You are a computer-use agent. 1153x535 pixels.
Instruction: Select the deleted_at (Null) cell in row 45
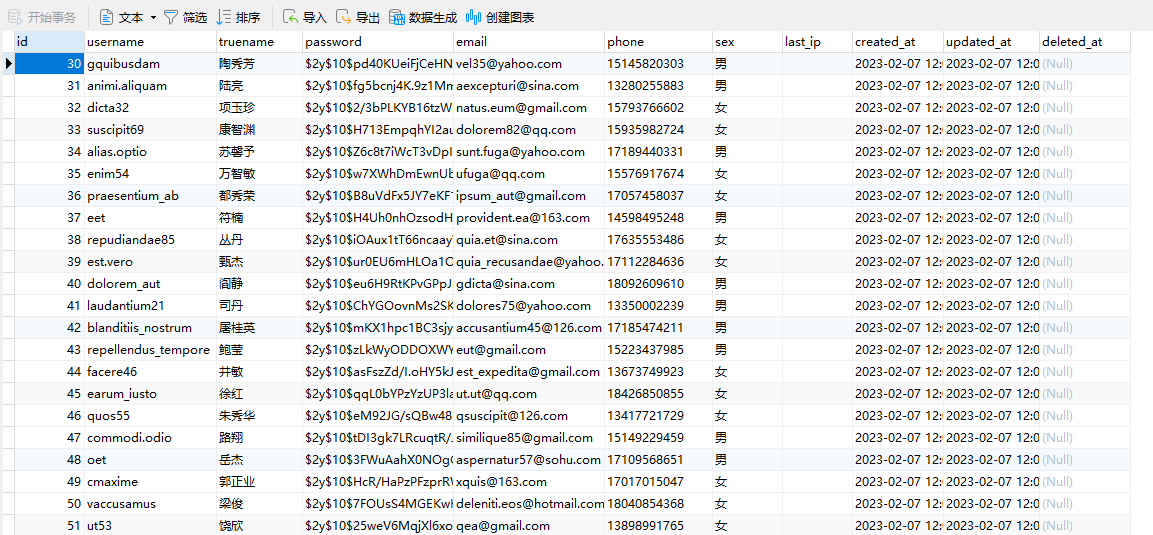1085,394
